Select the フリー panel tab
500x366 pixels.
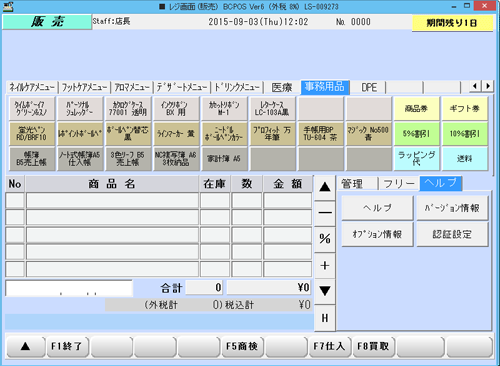pos(399,184)
